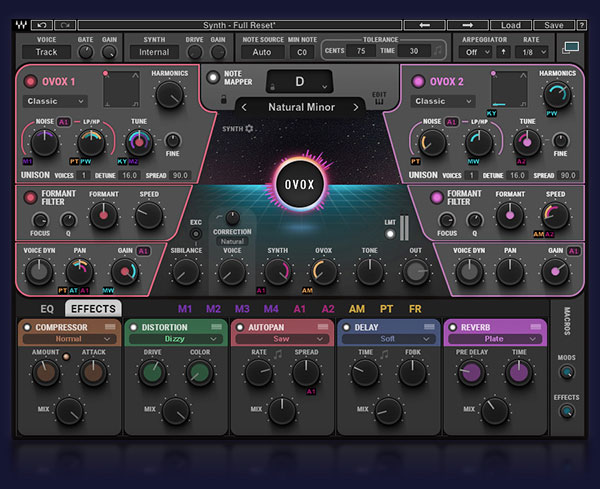Image resolution: width=600 pixels, height=489 pixels.
Task: Select previous scale with left chevron
Action: tap(244, 108)
